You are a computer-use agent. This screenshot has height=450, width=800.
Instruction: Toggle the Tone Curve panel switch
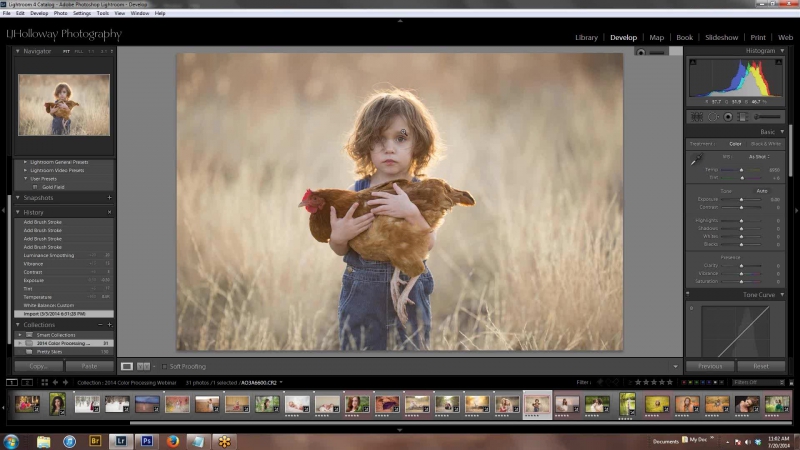coord(688,294)
